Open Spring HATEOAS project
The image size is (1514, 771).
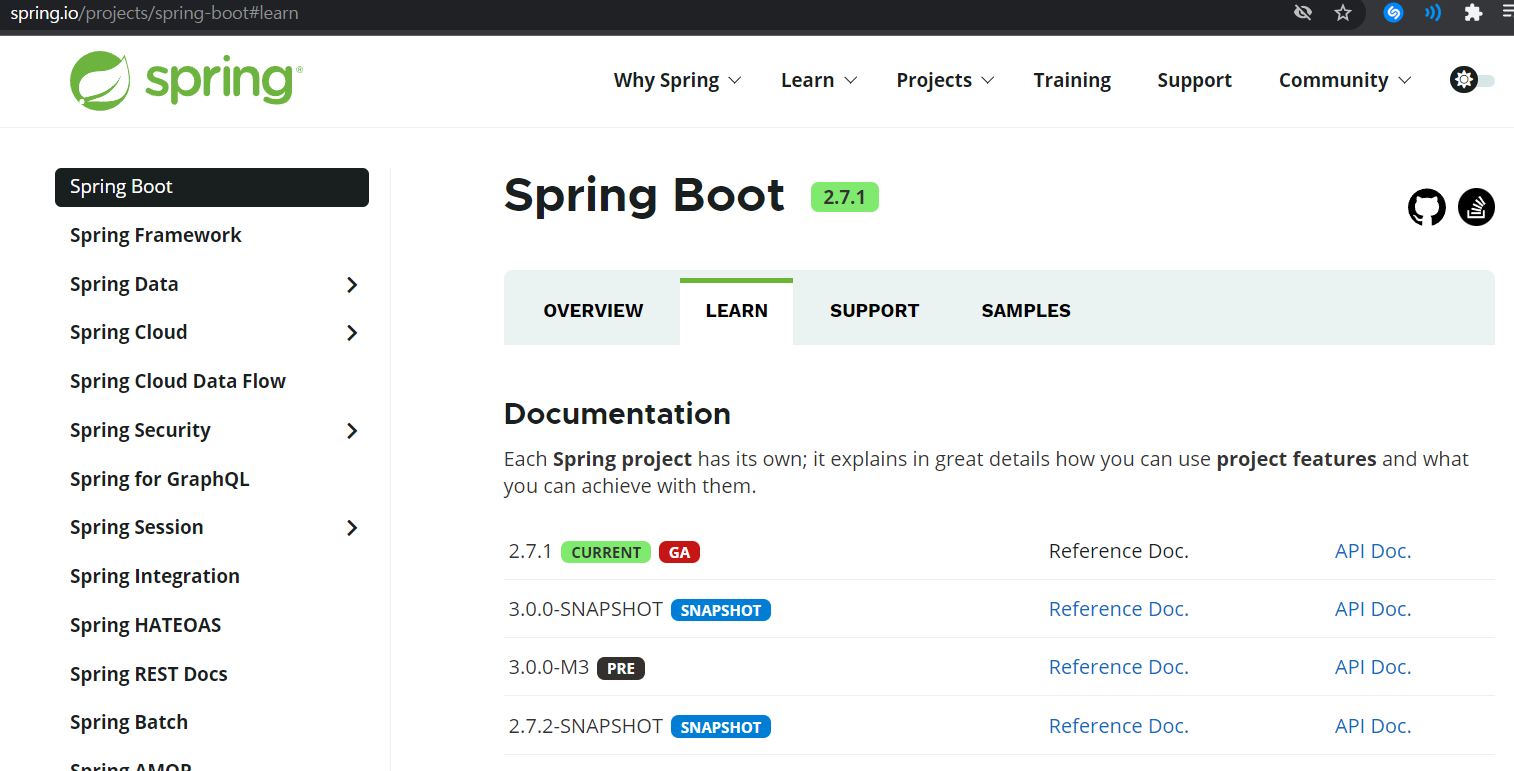[x=145, y=625]
